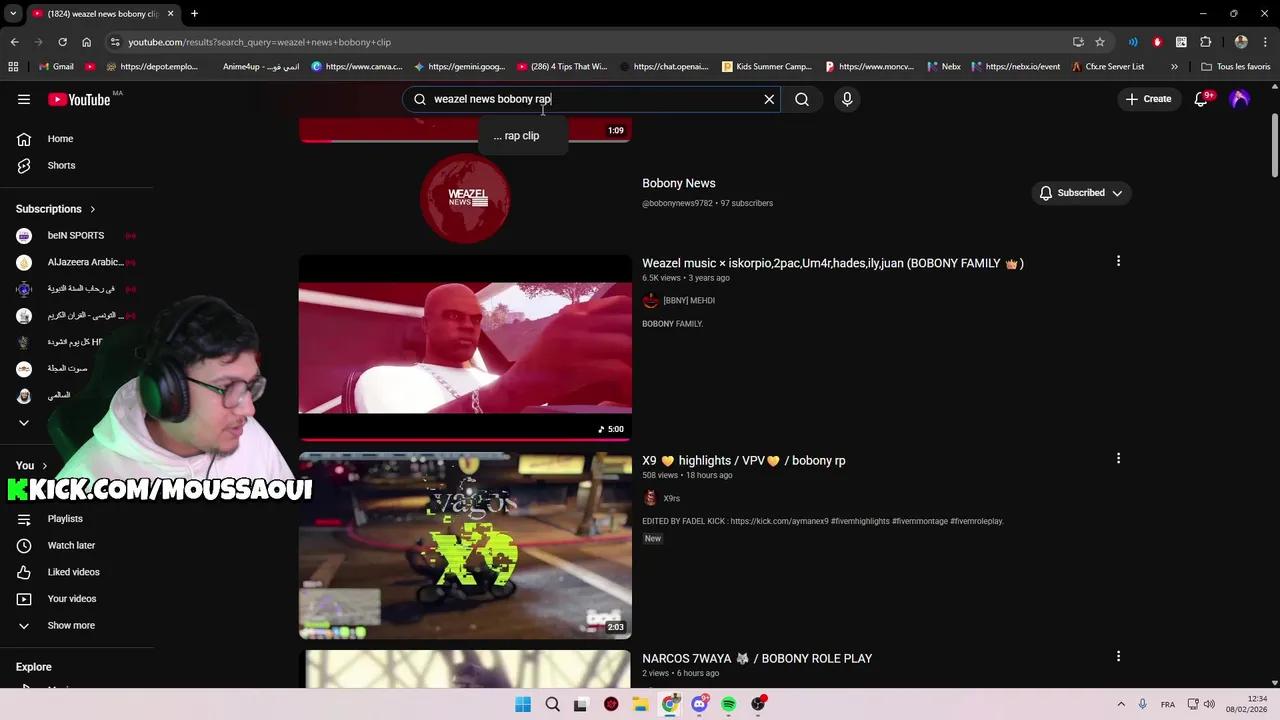The height and width of the screenshot is (720, 1280).
Task: Click the [BBNY] MEHDI channel avatar
Action: (651, 300)
